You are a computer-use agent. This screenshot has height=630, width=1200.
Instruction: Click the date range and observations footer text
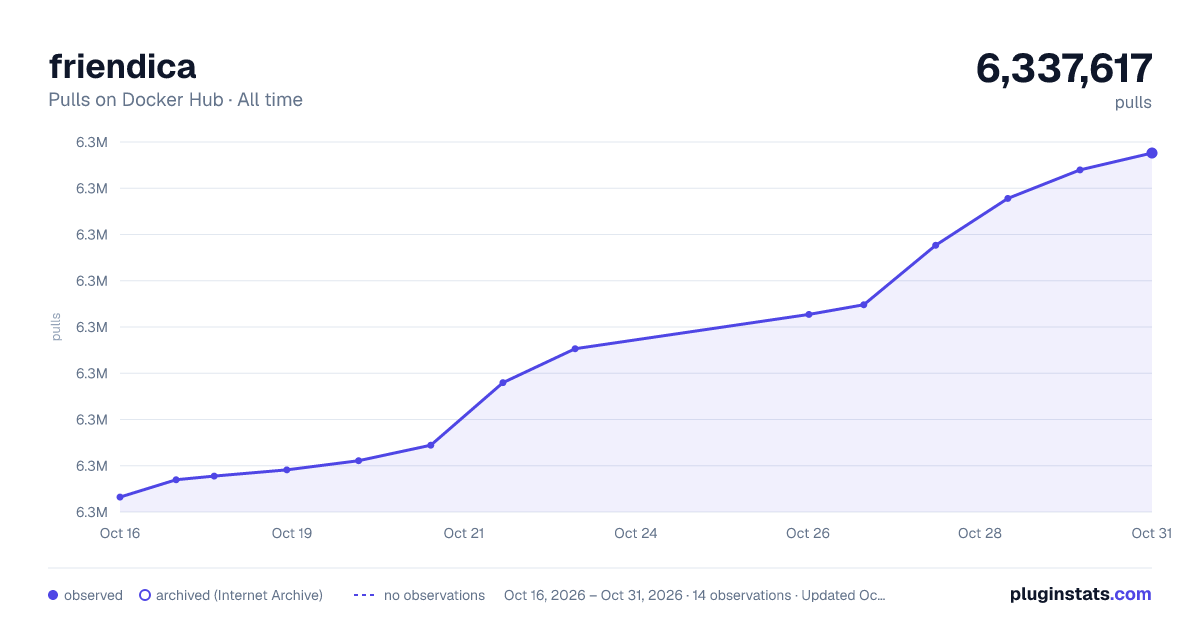(x=695, y=595)
